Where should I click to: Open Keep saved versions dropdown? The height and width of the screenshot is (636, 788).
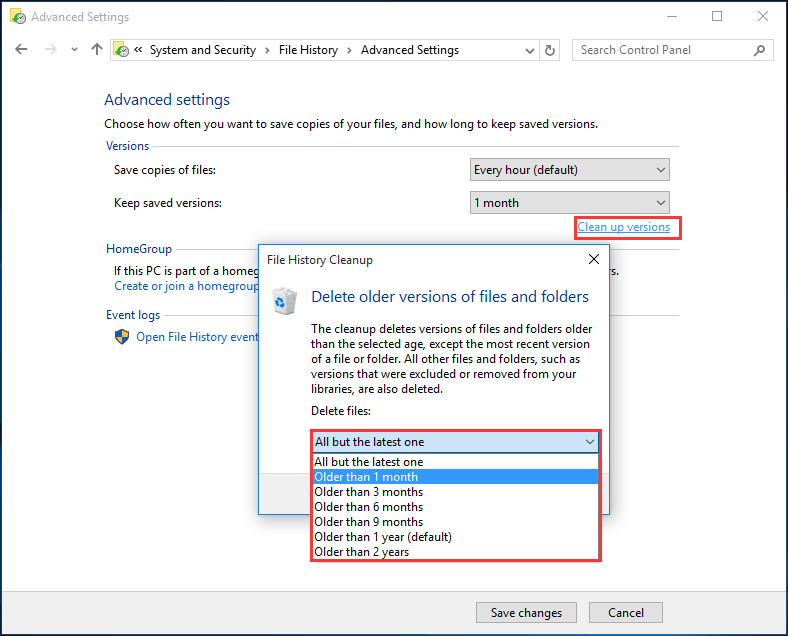(x=569, y=203)
